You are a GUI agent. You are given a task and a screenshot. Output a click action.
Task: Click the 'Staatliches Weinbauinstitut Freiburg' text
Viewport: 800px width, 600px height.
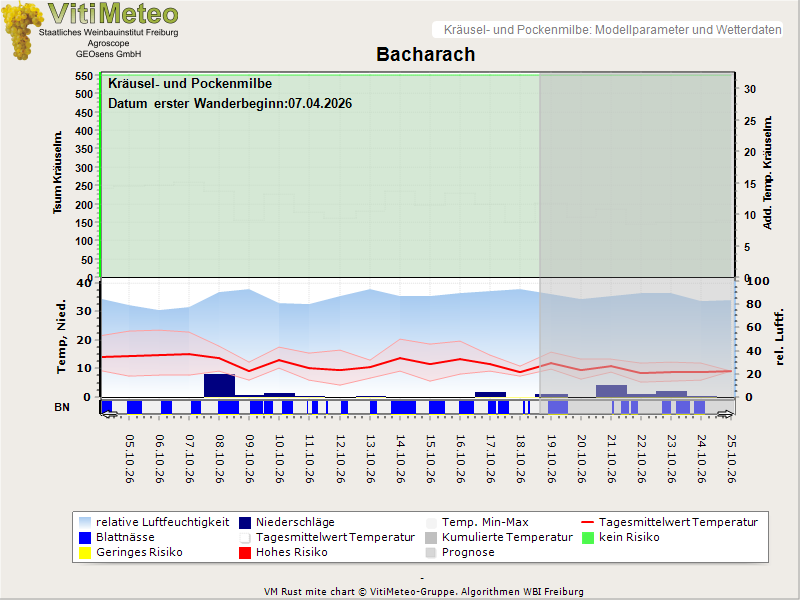[109, 32]
